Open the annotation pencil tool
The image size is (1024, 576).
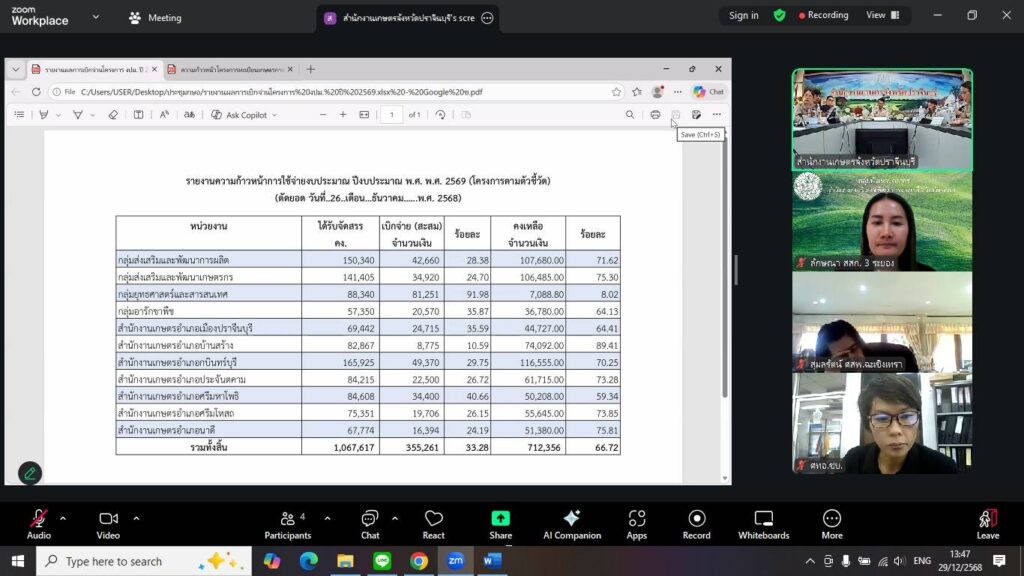pyautogui.click(x=30, y=473)
